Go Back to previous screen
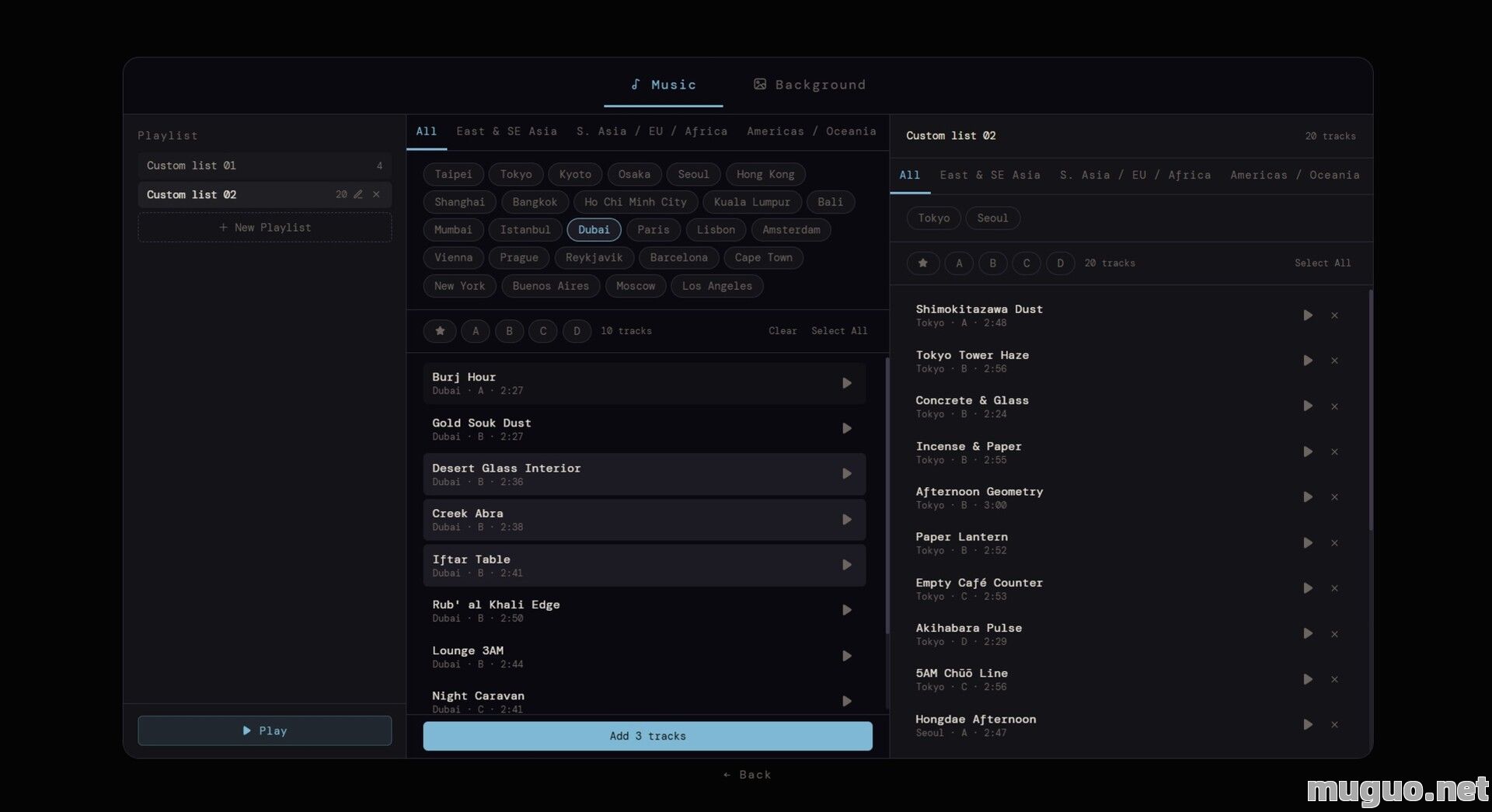Screen dimensions: 1492x812 tap(747, 775)
